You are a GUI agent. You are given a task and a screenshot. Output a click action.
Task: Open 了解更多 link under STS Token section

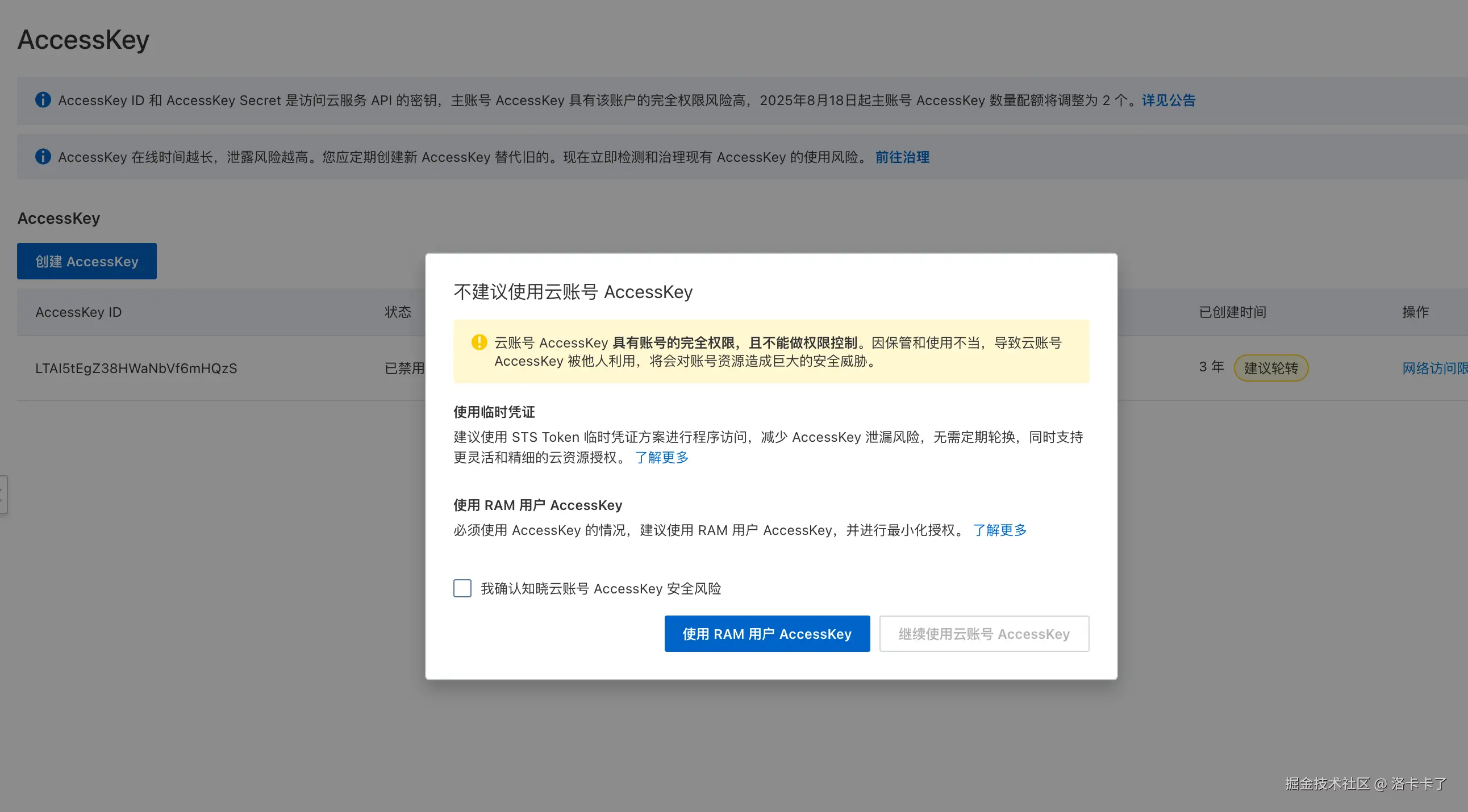662,457
